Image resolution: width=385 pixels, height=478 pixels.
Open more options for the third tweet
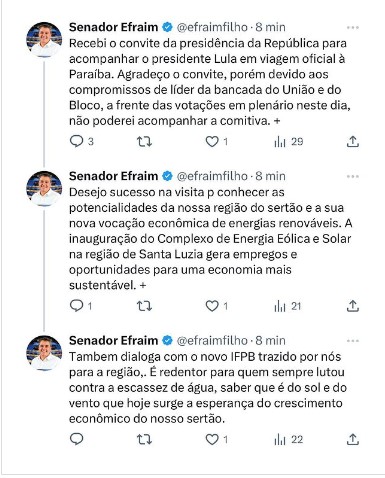coord(353,341)
